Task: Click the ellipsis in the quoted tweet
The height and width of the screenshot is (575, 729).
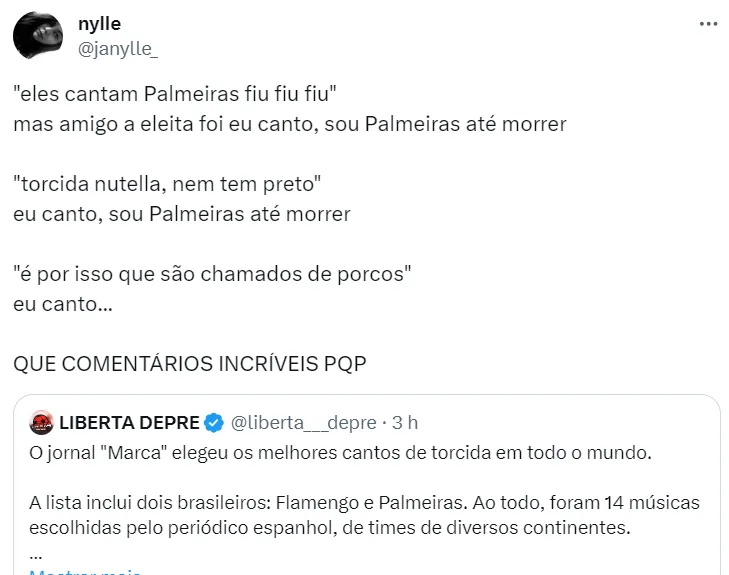Action: [36, 552]
